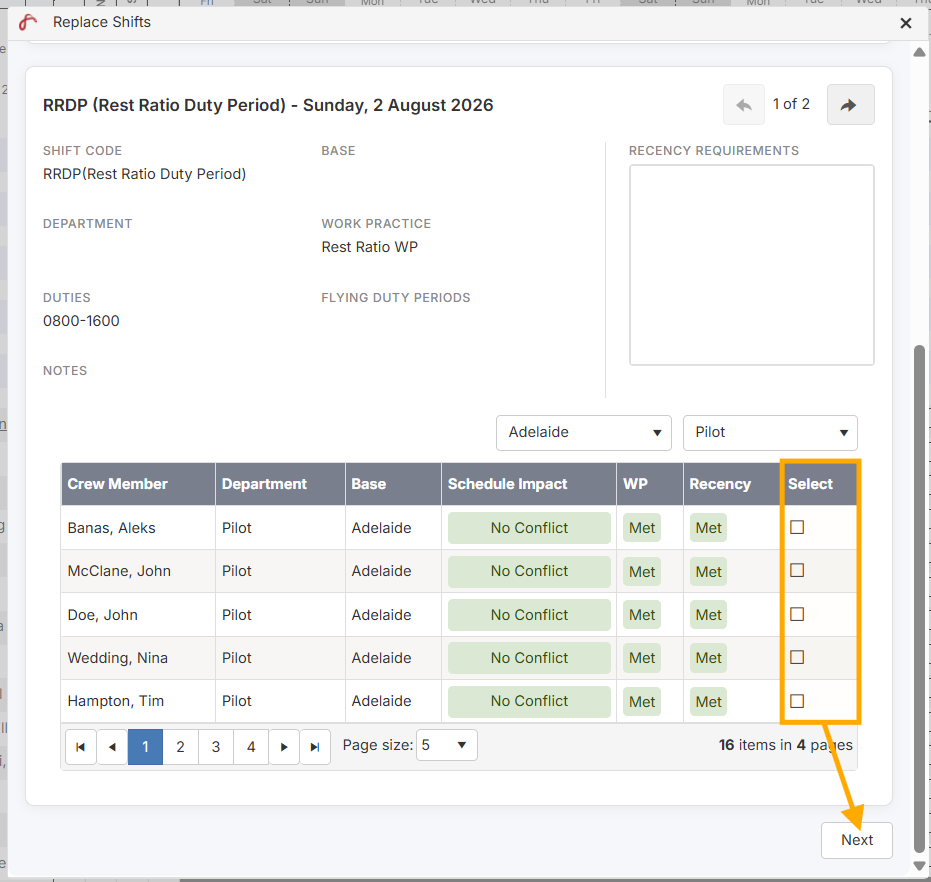Click 'No Conflict' badge for Hampton, Tim
This screenshot has width=931, height=882.
coord(529,701)
